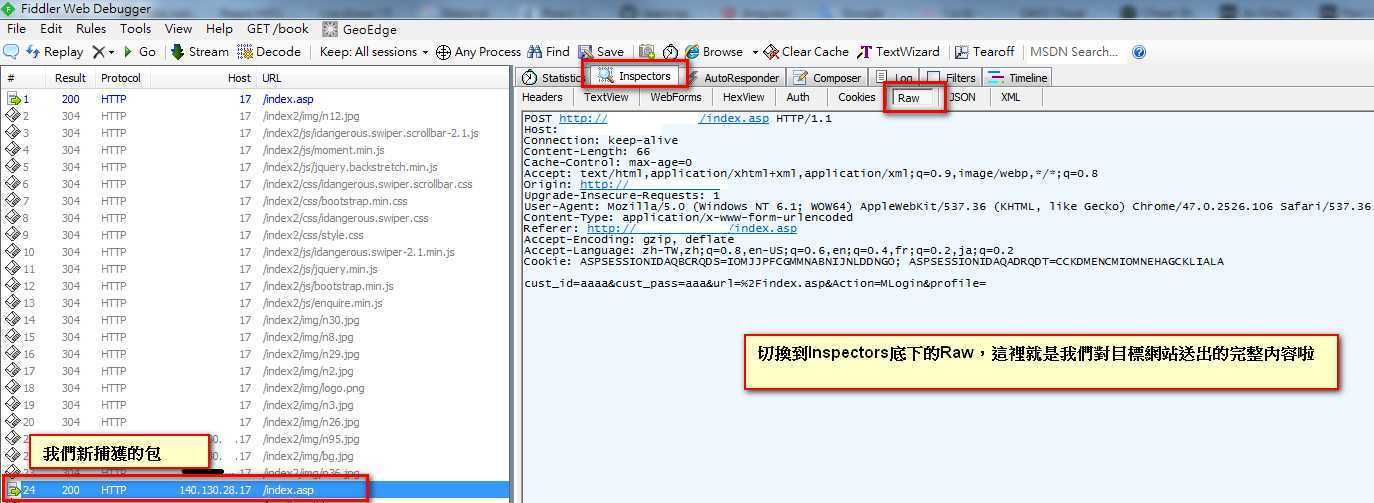The height and width of the screenshot is (503, 1374).
Task: Select the TextView inspector tab
Action: [x=606, y=97]
